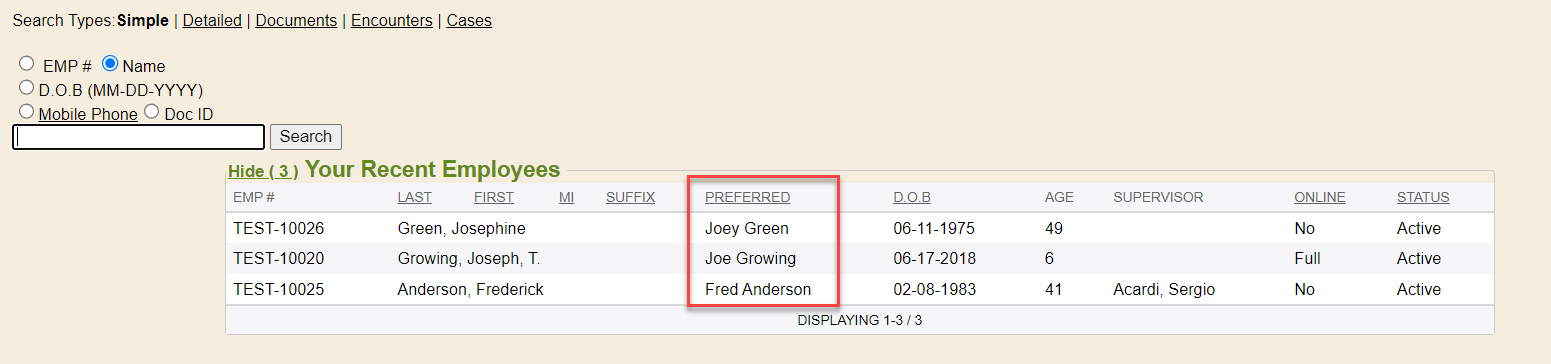Switch to Documents search type
This screenshot has height=364, width=1551.
pos(296,20)
